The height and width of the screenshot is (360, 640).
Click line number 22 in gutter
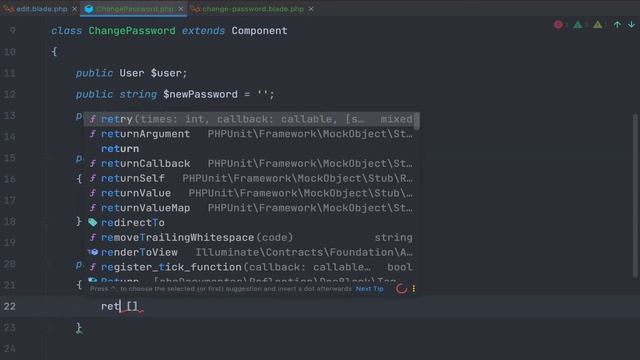[x=10, y=307]
